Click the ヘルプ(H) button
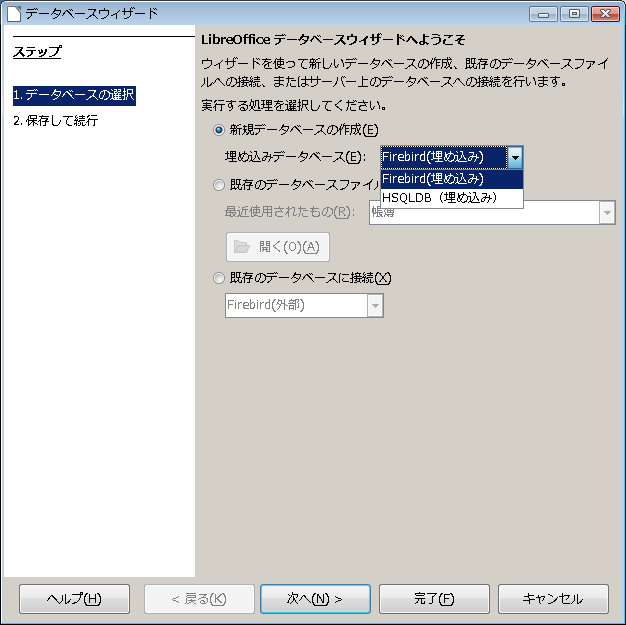 pos(74,599)
